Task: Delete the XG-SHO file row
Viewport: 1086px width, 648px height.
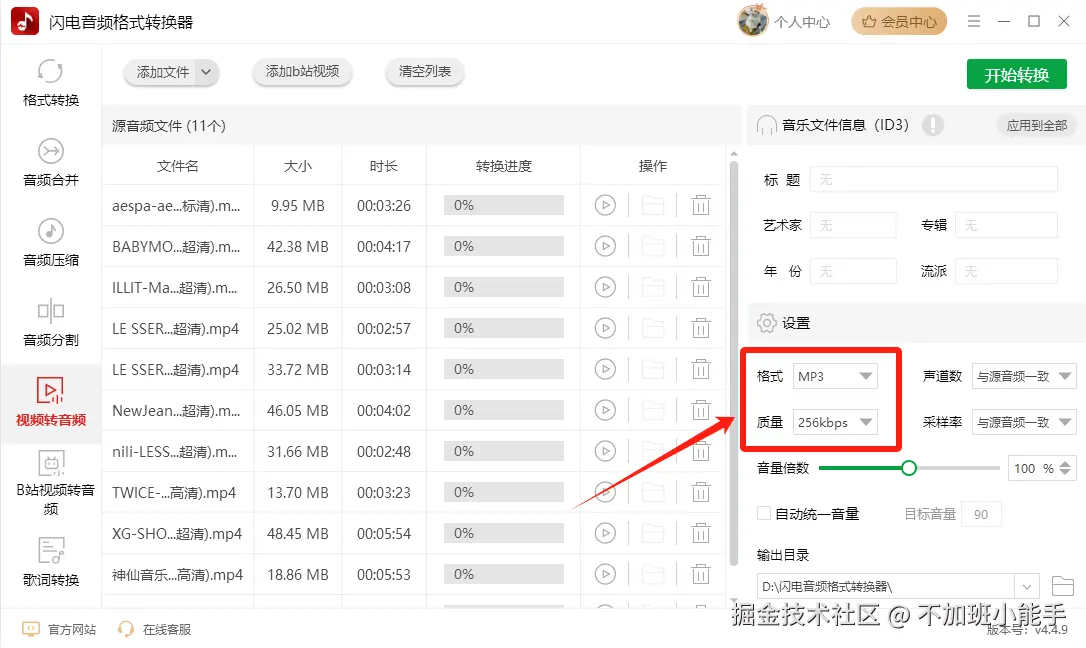Action: 701,534
